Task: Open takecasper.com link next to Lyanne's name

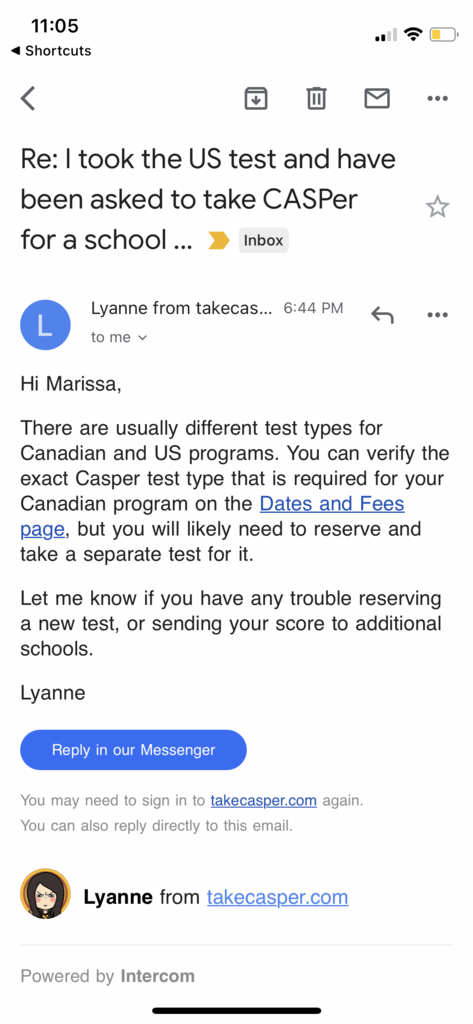Action: [x=278, y=897]
